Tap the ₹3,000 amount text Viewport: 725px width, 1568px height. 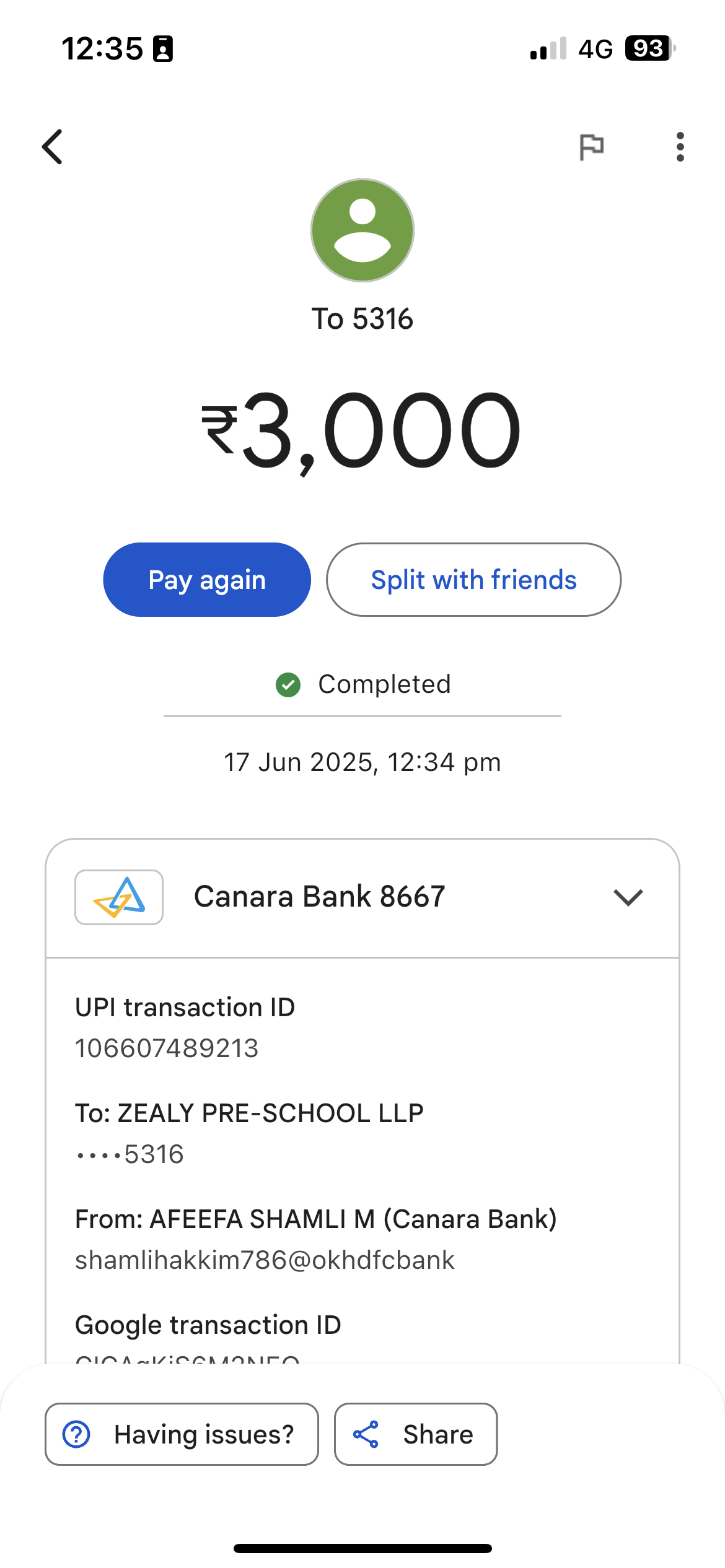[x=361, y=430]
